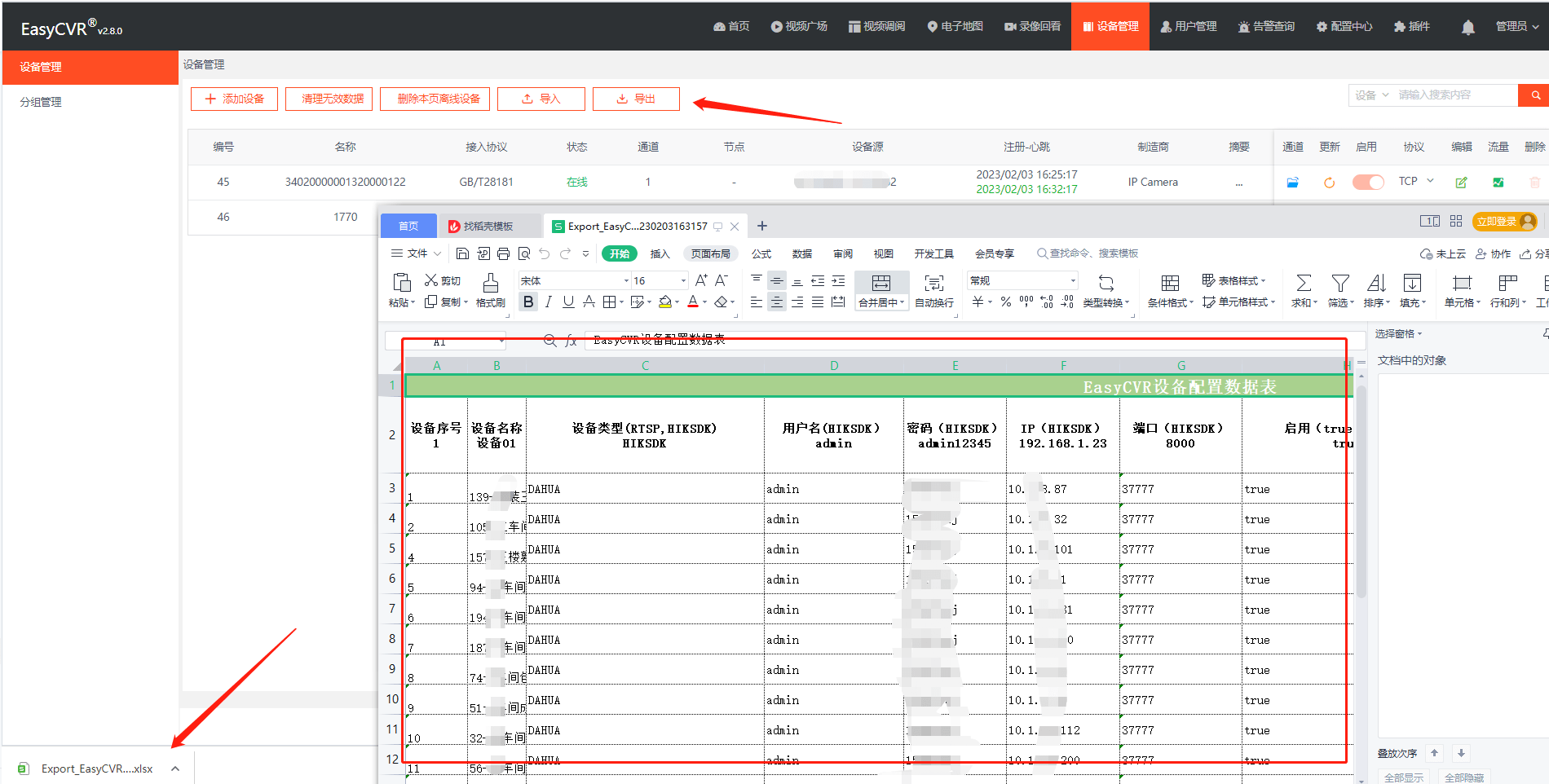Click the 删除本页离线设备 button
1549x784 pixels.
(x=435, y=99)
